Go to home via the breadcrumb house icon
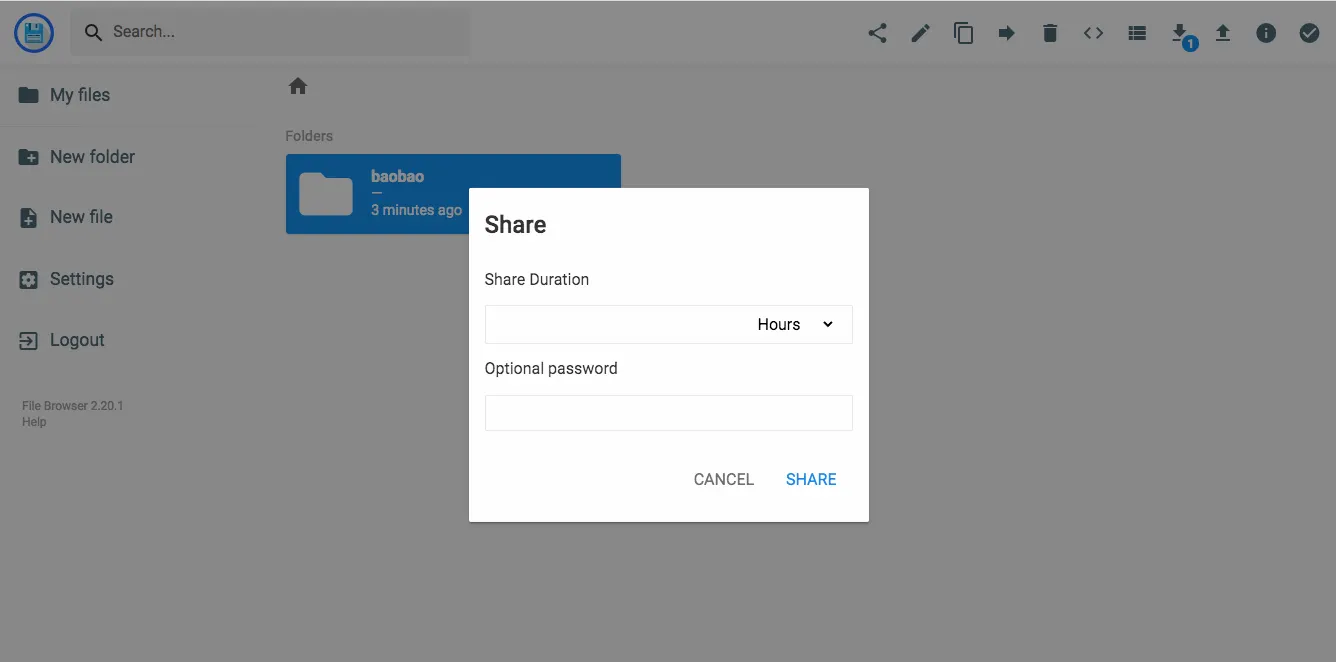1336x662 pixels. pyautogui.click(x=297, y=86)
